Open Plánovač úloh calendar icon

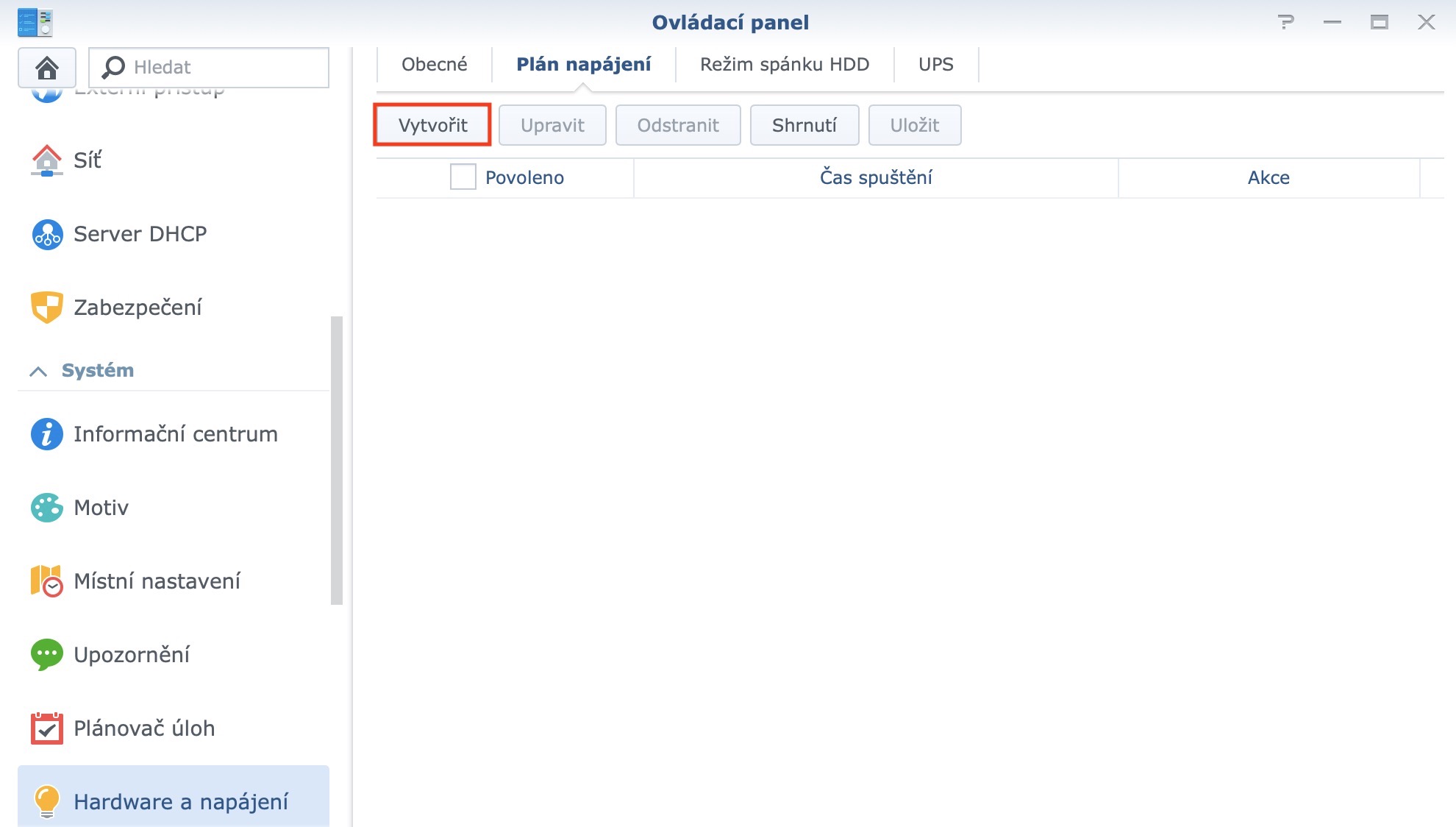pos(46,728)
